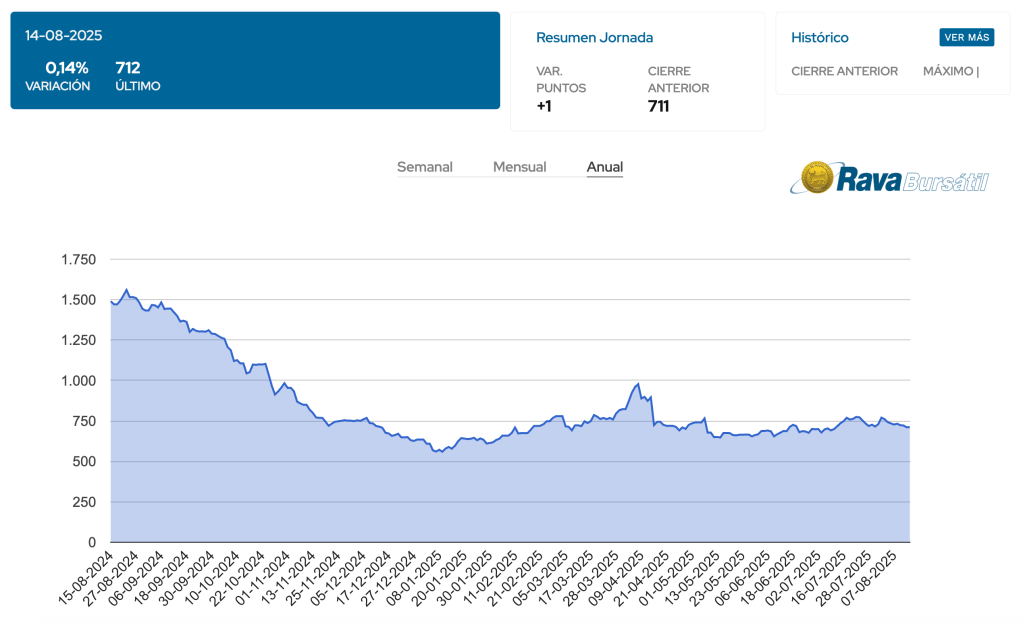Click the cierre anterior value 711
This screenshot has height=623, width=1023.
[x=658, y=106]
